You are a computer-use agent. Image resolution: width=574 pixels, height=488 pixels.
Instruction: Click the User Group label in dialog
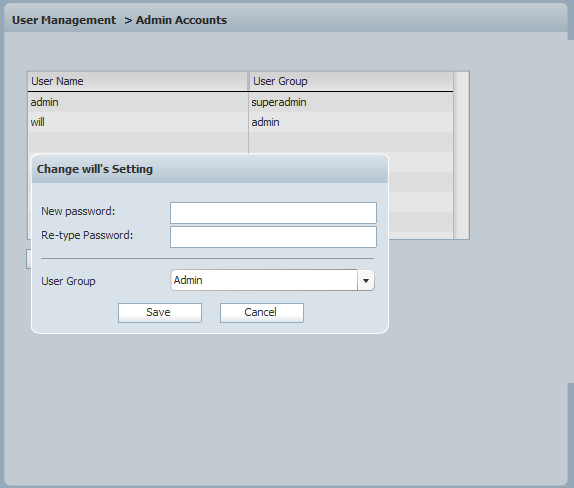click(x=68, y=281)
